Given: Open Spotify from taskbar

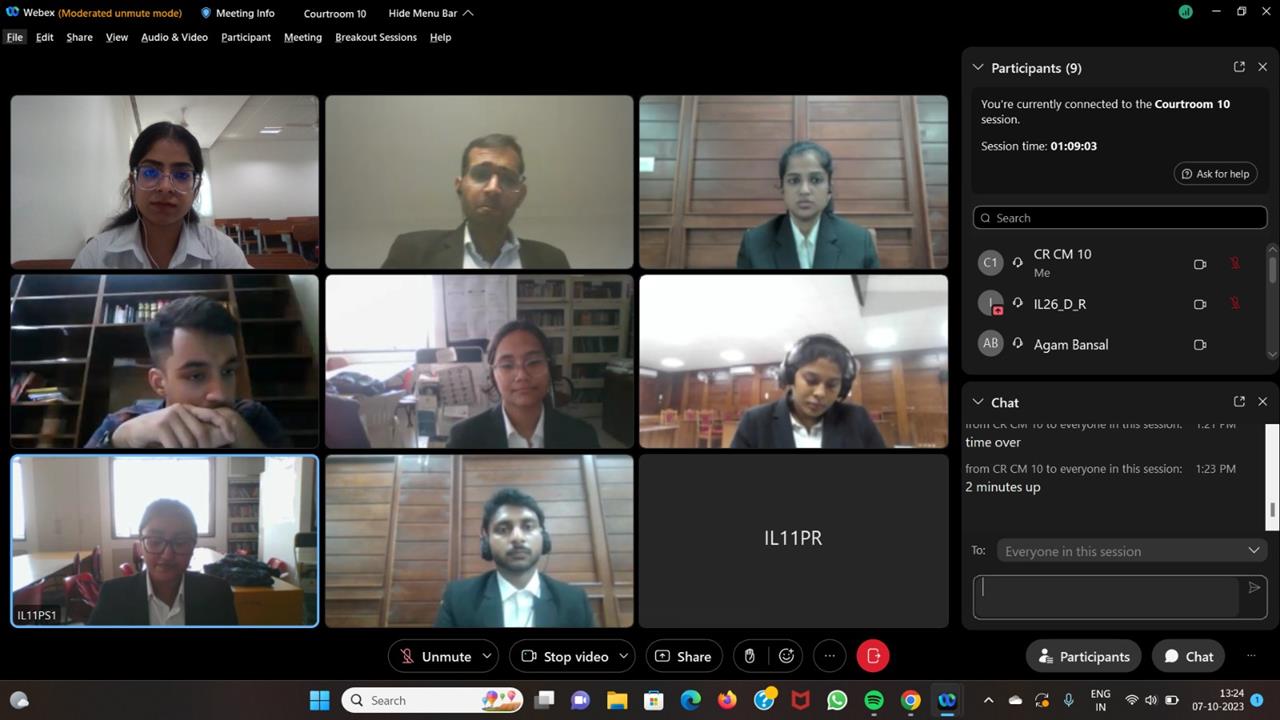Looking at the screenshot, I should (874, 700).
